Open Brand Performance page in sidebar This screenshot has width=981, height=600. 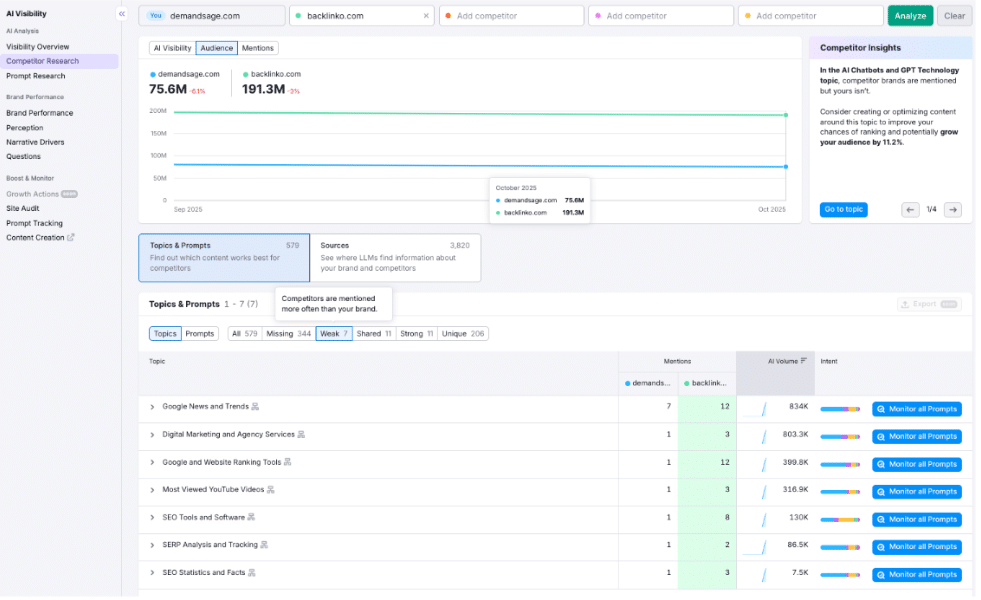point(40,113)
